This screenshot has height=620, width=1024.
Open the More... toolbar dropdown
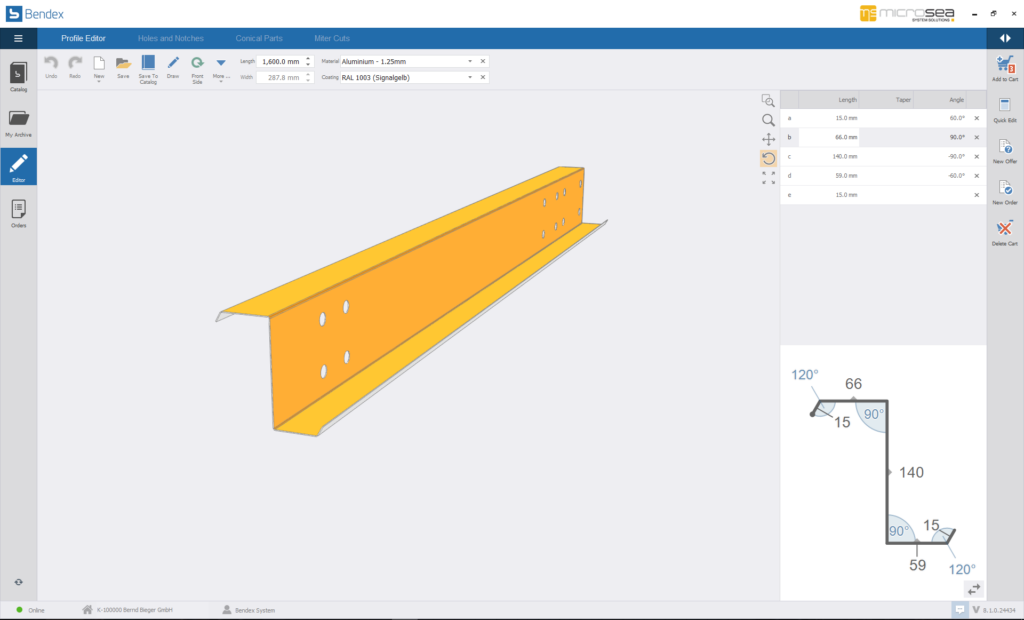pyautogui.click(x=221, y=66)
